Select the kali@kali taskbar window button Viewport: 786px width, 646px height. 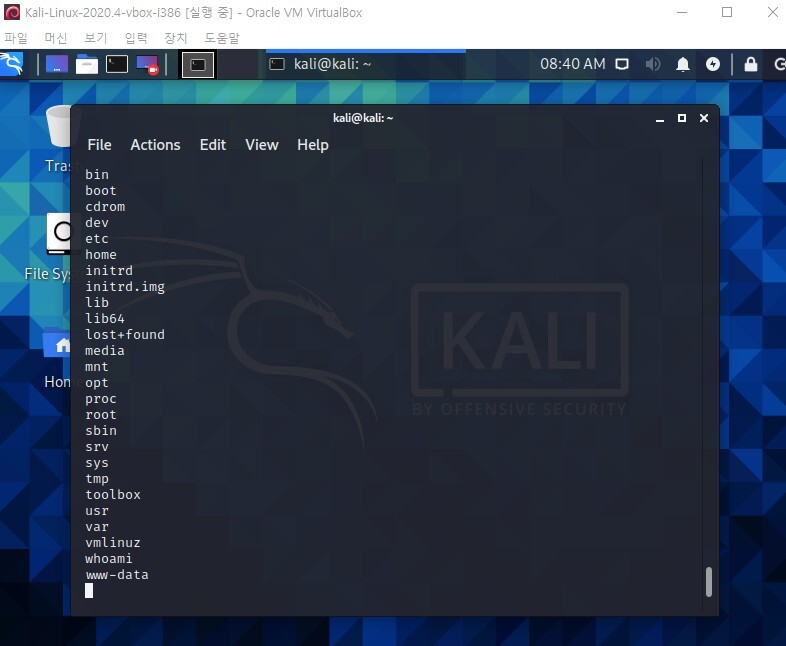point(366,64)
